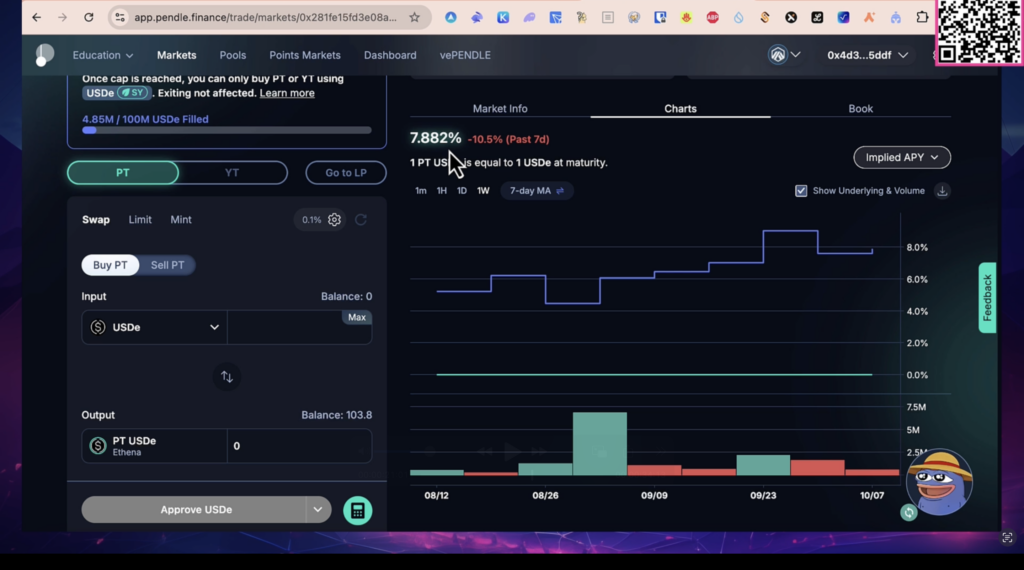Click the USDe input amount field
The width and height of the screenshot is (1024, 570).
pos(285,332)
